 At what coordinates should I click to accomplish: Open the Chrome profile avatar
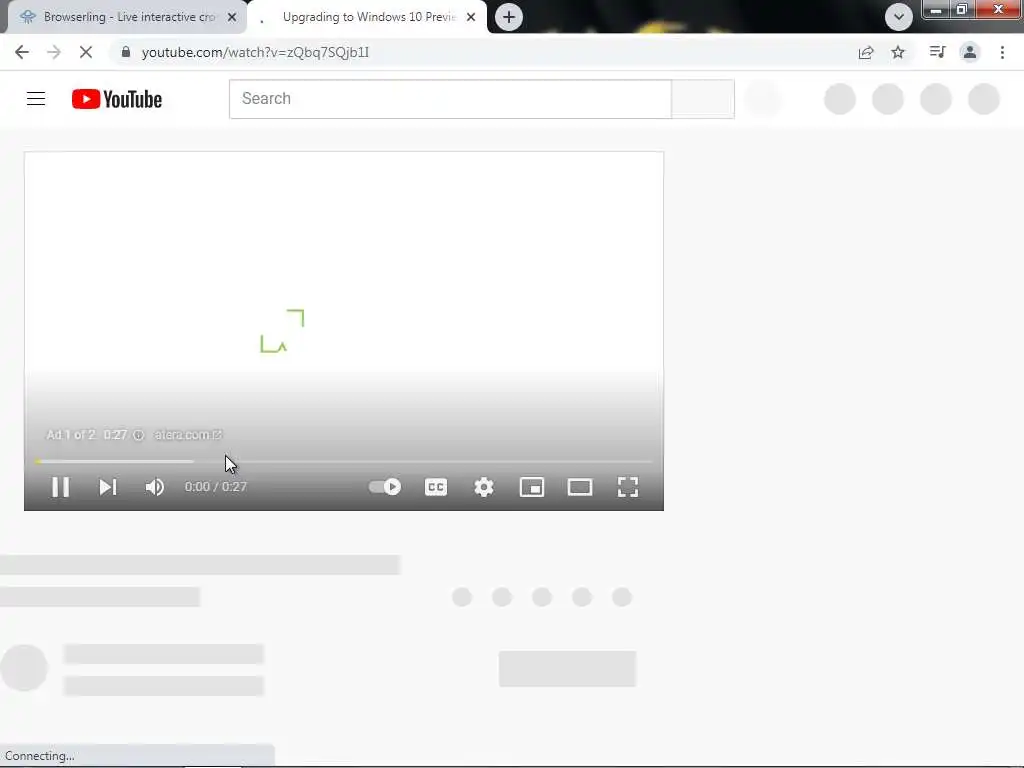point(970,52)
